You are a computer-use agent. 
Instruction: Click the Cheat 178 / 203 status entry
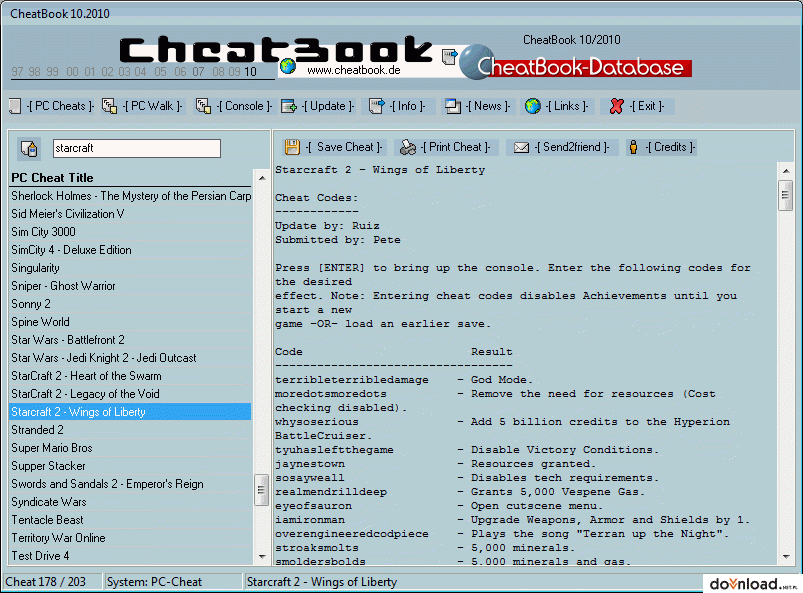pos(52,582)
